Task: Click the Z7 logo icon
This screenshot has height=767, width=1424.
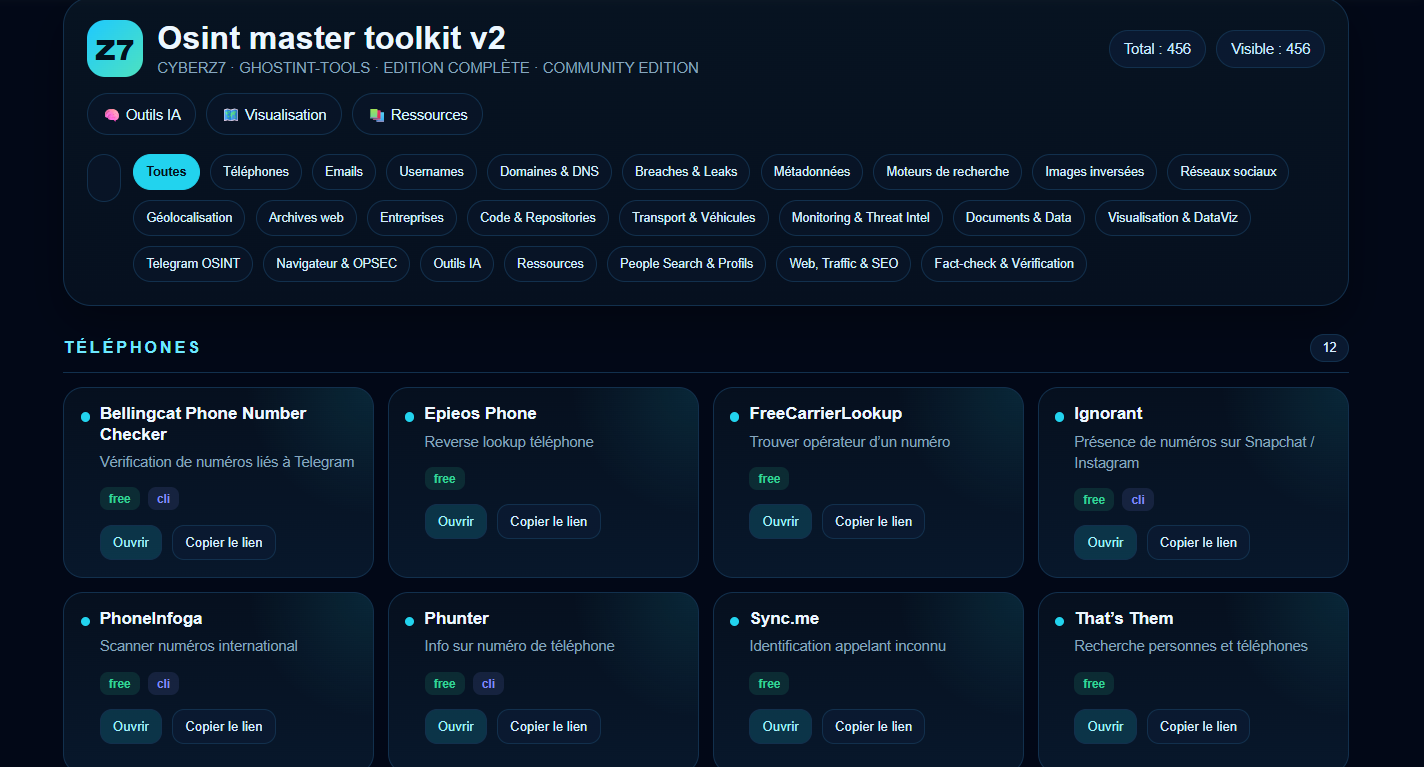Action: pyautogui.click(x=115, y=49)
